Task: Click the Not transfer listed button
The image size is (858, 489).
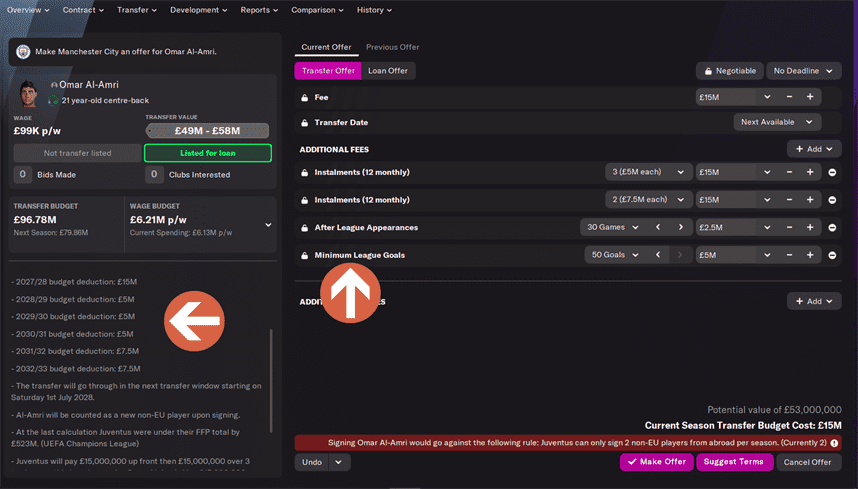Action: coord(77,153)
